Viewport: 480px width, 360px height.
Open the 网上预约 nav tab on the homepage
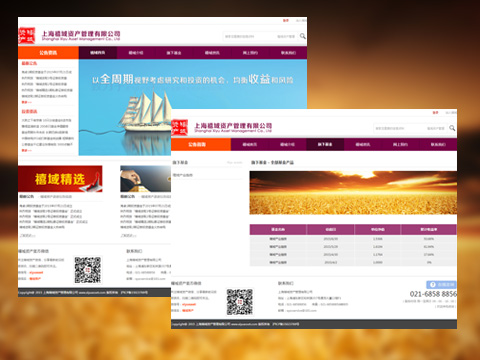[250, 53]
